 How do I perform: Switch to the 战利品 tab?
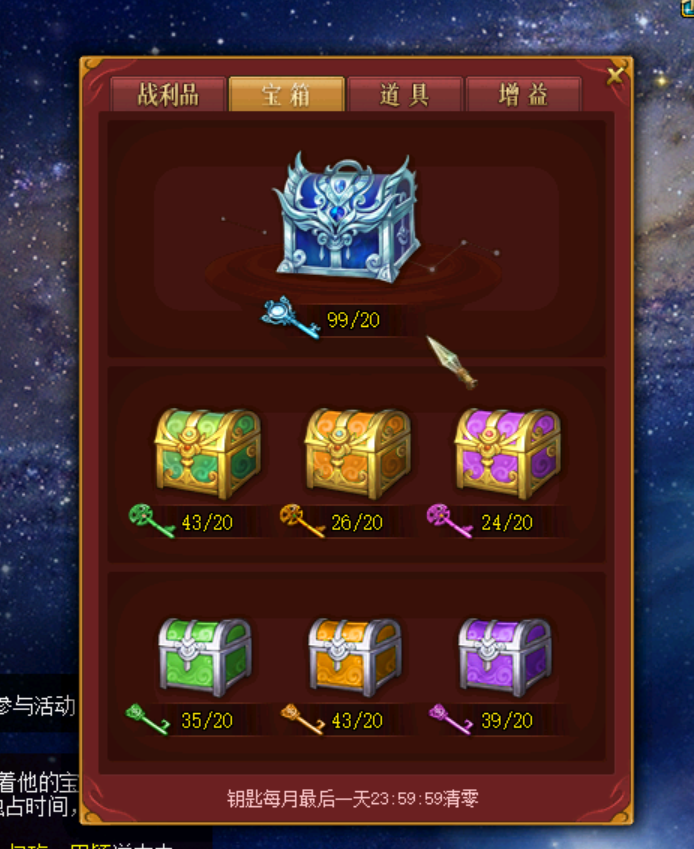click(168, 94)
